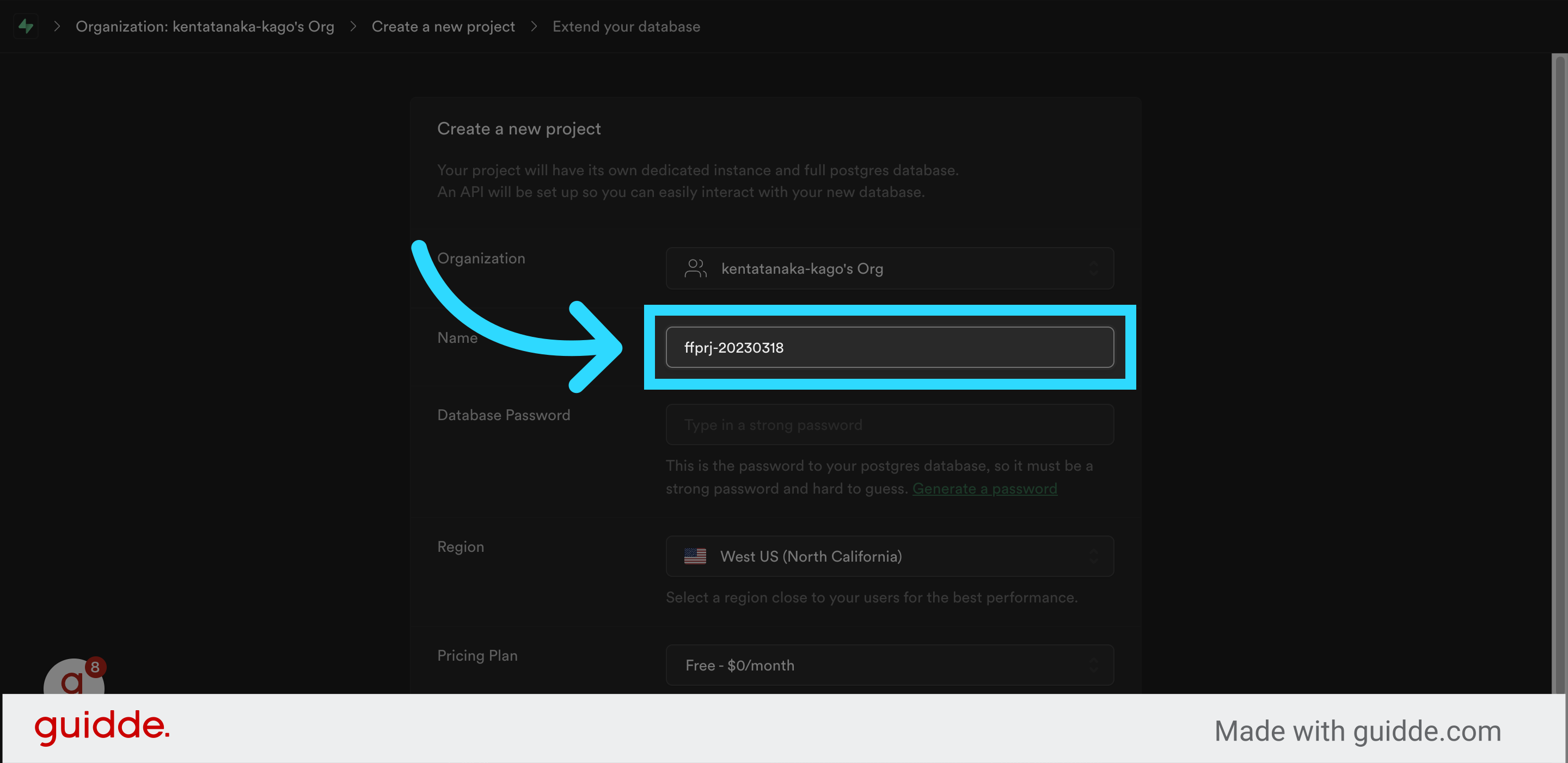Image resolution: width=1568 pixels, height=763 pixels.
Task: Select the Extend your database breadcrumb
Action: click(626, 26)
